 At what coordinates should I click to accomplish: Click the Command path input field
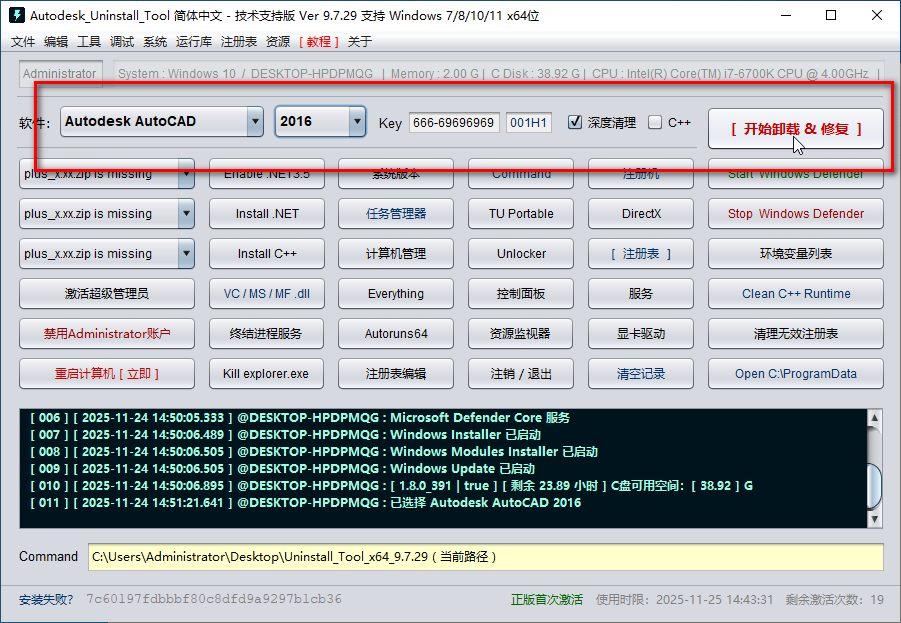tap(486, 557)
